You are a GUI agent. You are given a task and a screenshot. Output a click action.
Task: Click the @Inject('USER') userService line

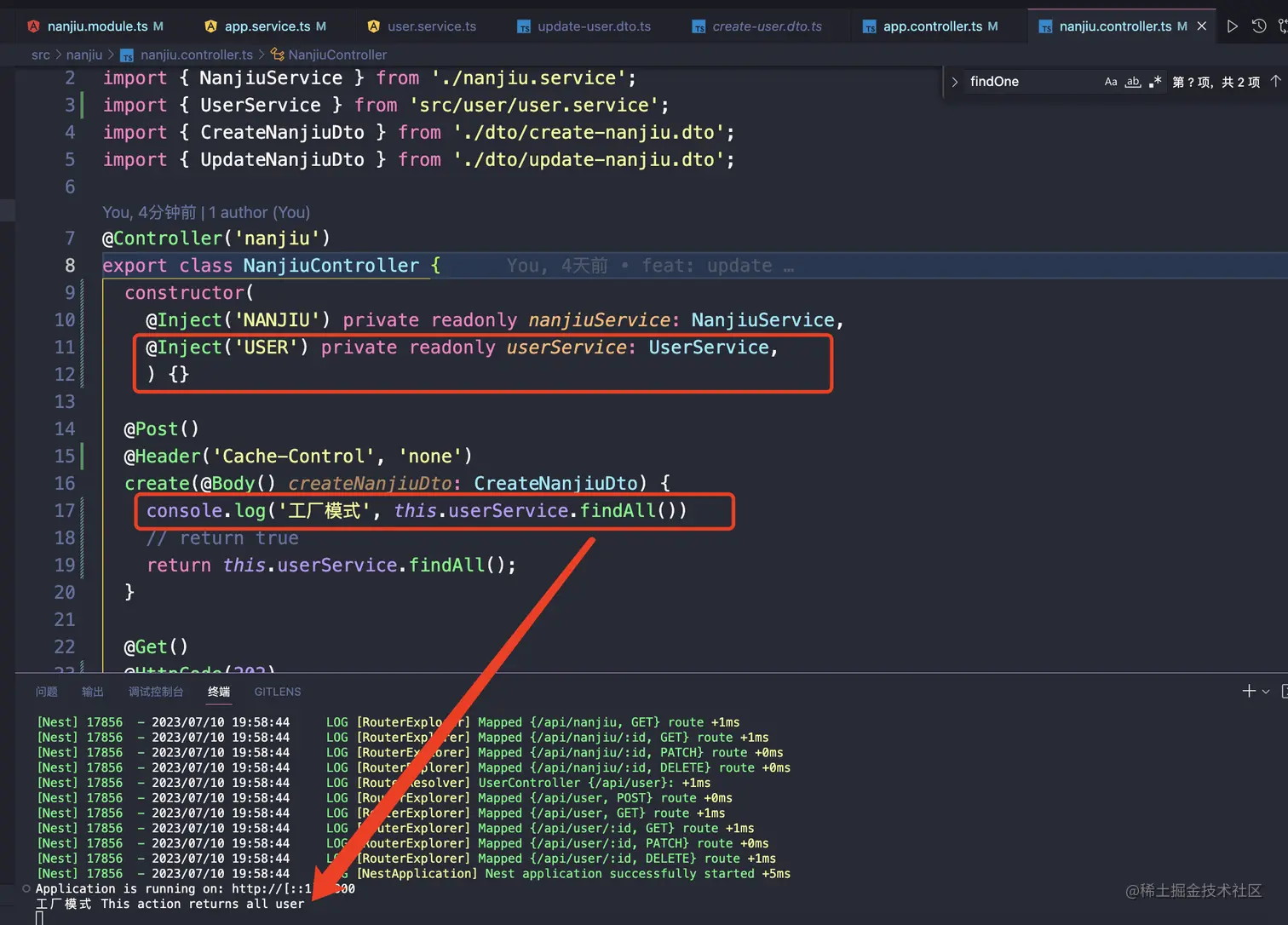click(x=461, y=348)
